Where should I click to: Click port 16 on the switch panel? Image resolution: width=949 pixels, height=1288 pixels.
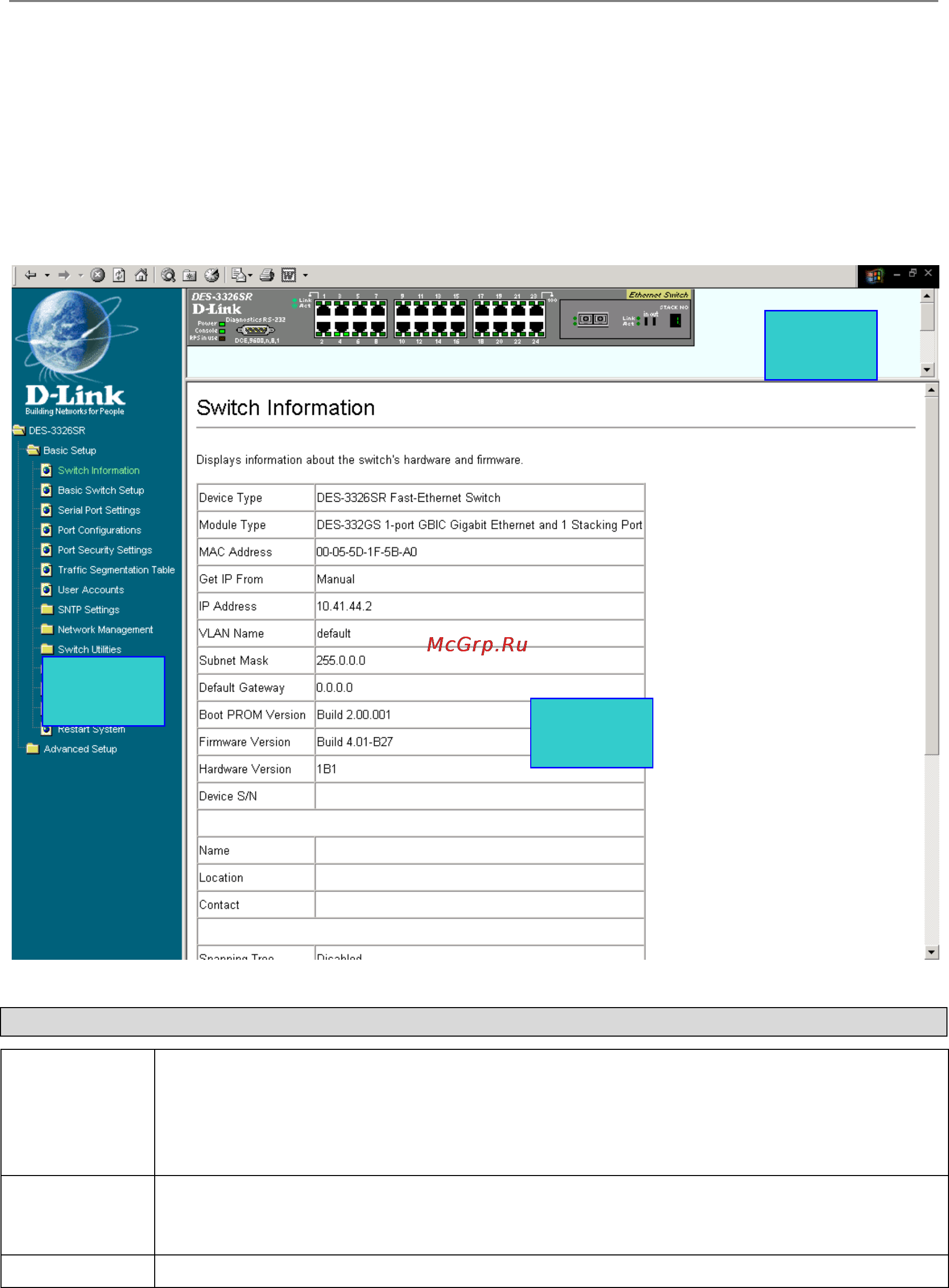click(x=458, y=329)
